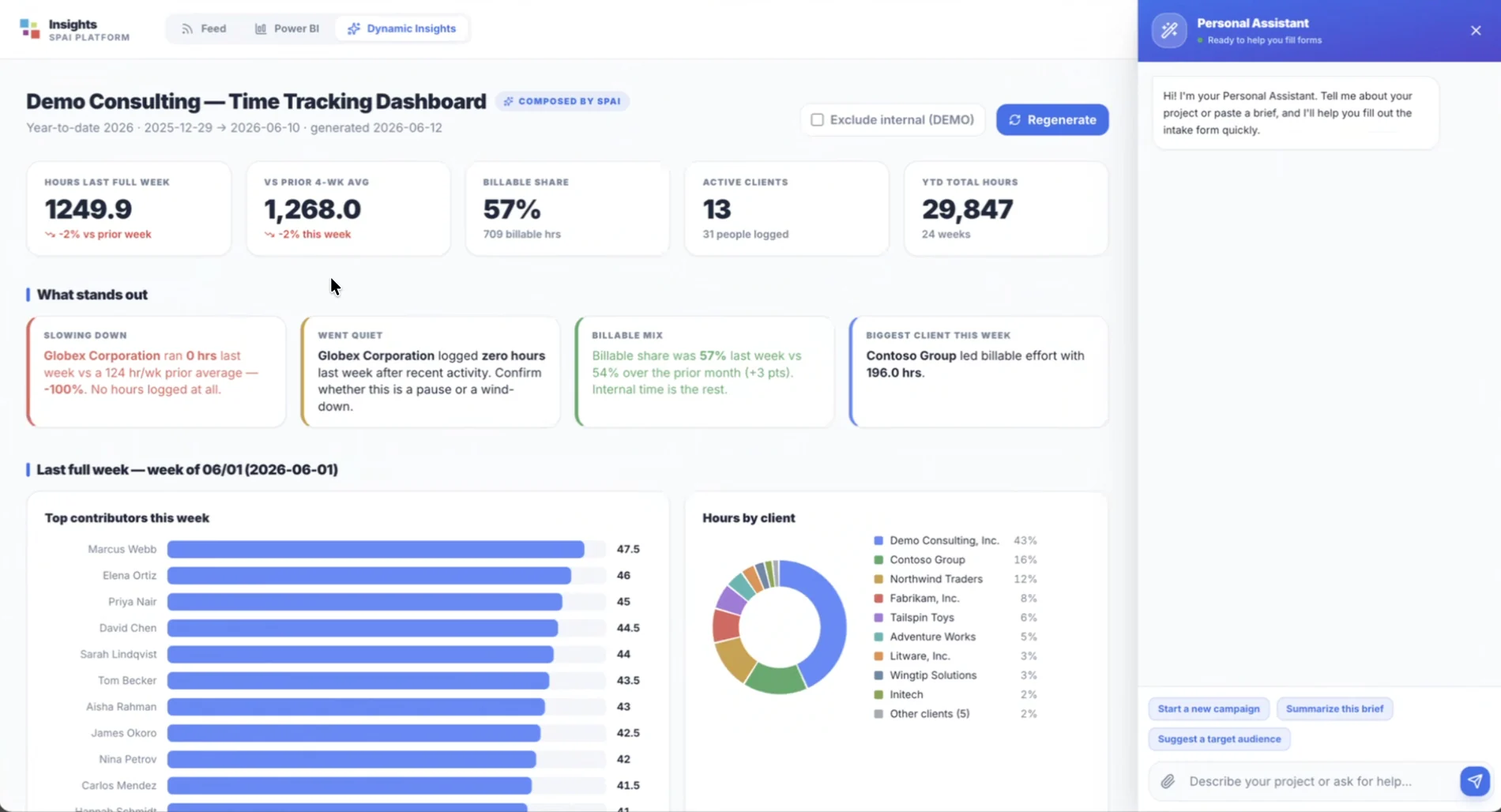Regenerate the dashboard

(x=1052, y=120)
